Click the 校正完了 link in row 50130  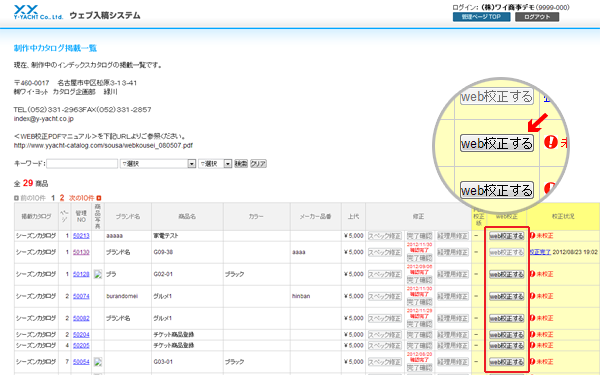[x=540, y=252]
